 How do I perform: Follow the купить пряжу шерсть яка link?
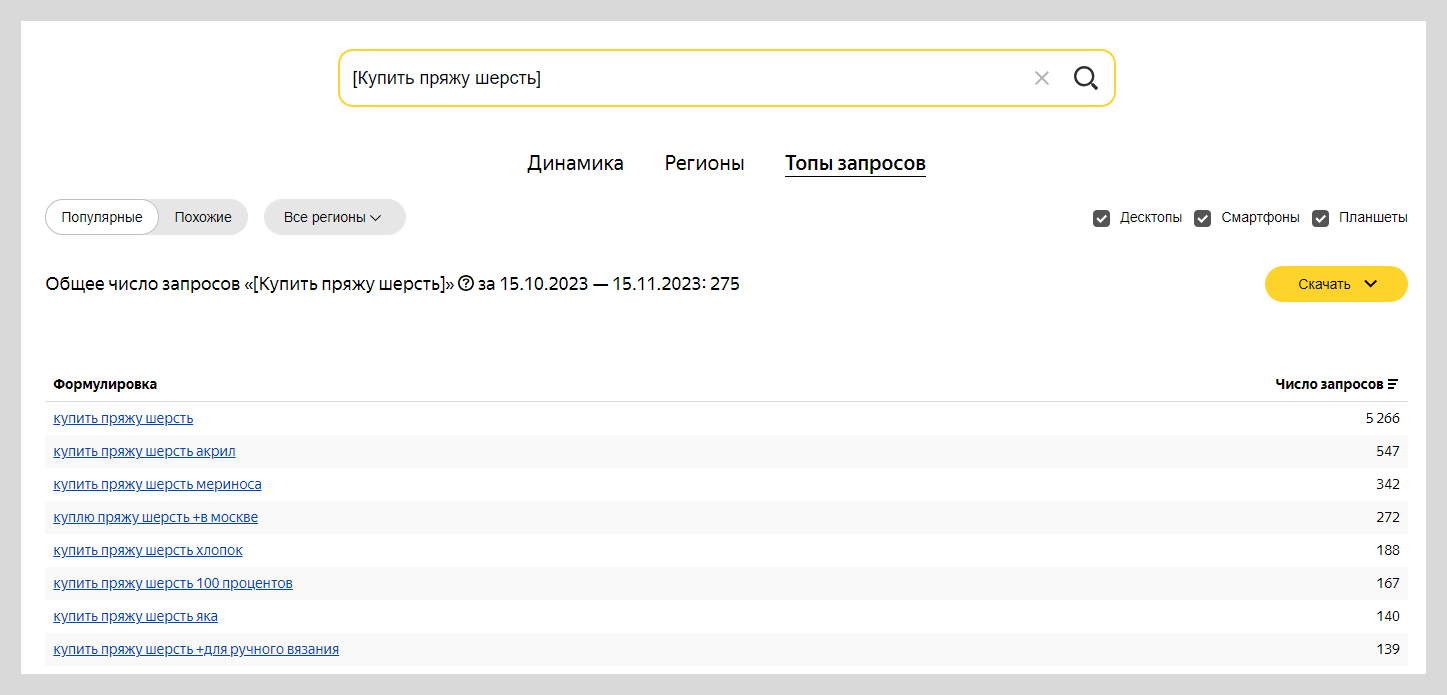135,616
